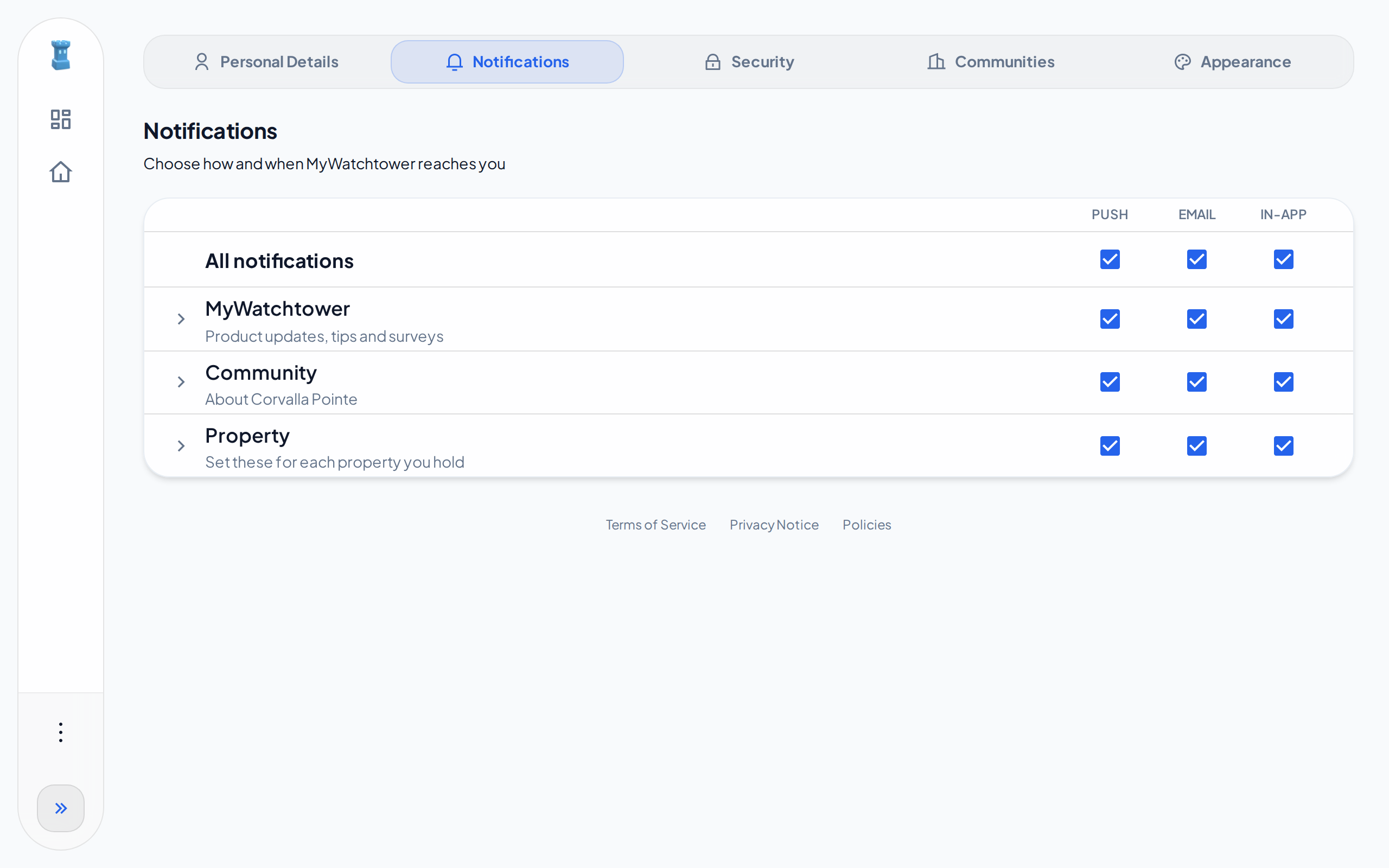Disable Email for the Community row

[x=1197, y=382]
